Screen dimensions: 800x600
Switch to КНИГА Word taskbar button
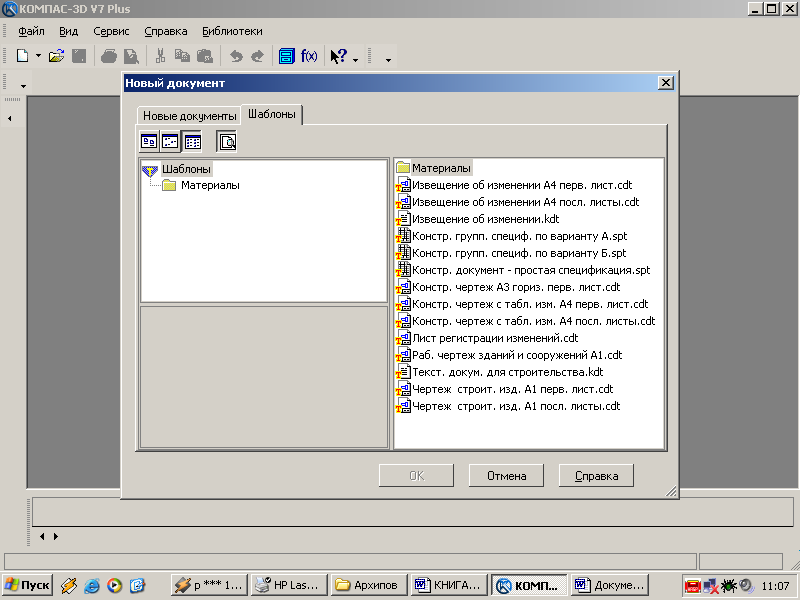(x=448, y=585)
